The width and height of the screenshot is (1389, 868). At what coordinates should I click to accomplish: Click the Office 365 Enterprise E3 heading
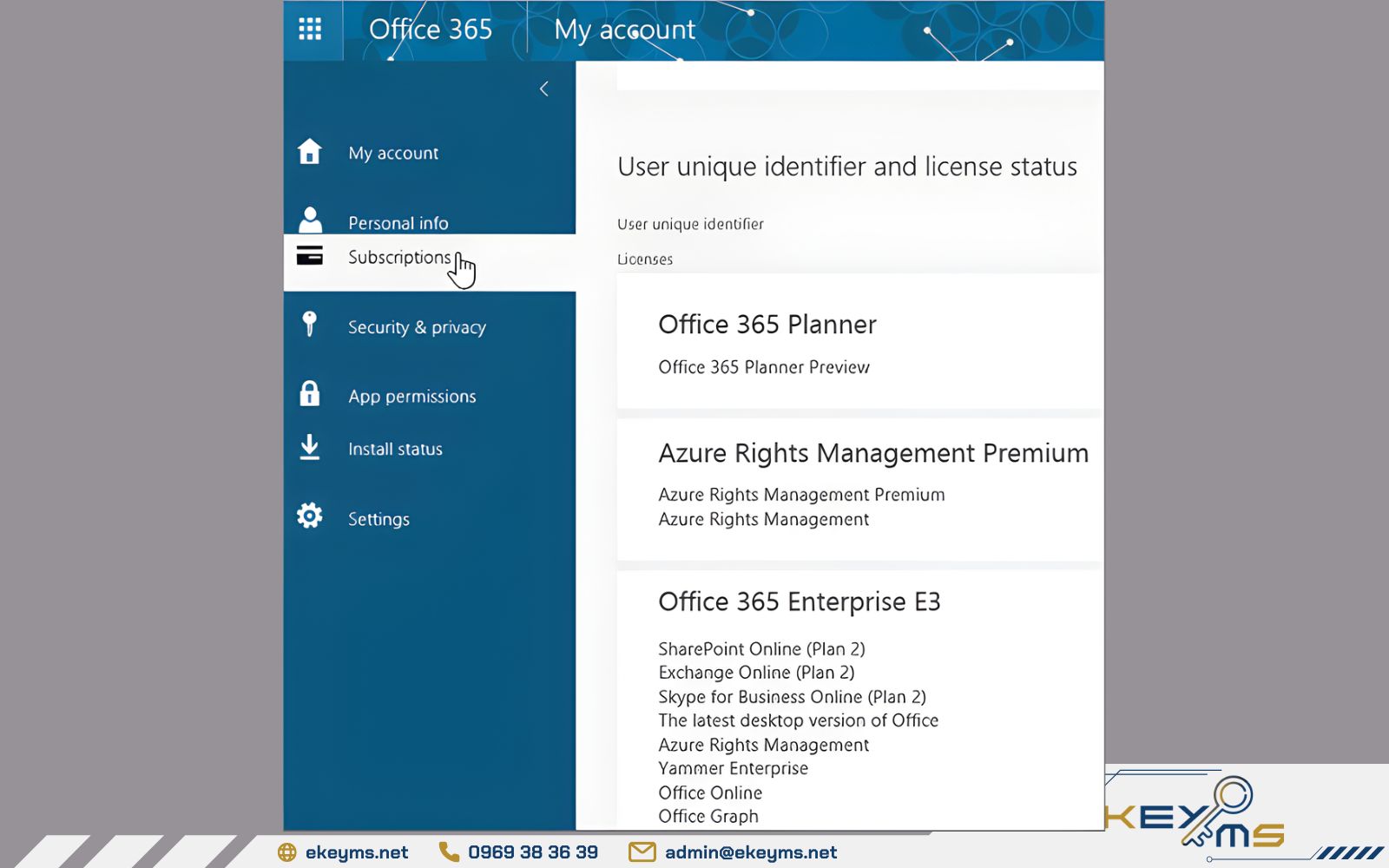coord(799,602)
